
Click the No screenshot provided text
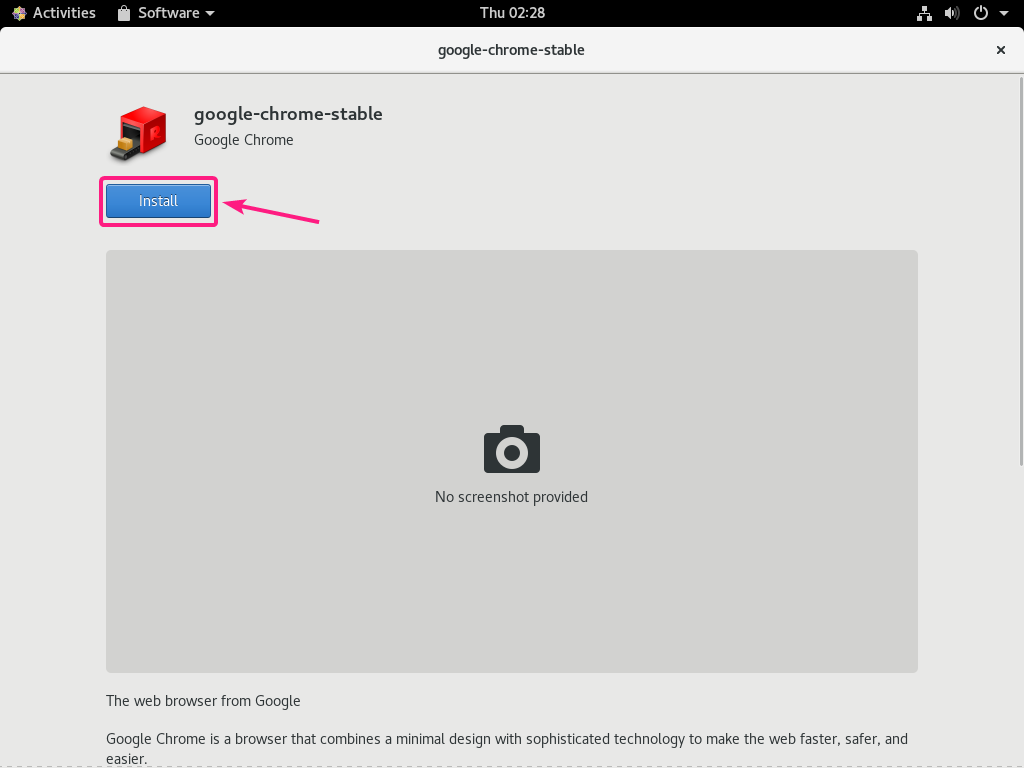click(x=511, y=497)
